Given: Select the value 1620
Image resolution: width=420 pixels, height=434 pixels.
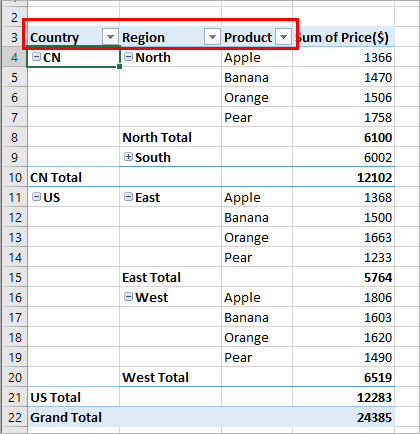Looking at the screenshot, I should point(343,337).
